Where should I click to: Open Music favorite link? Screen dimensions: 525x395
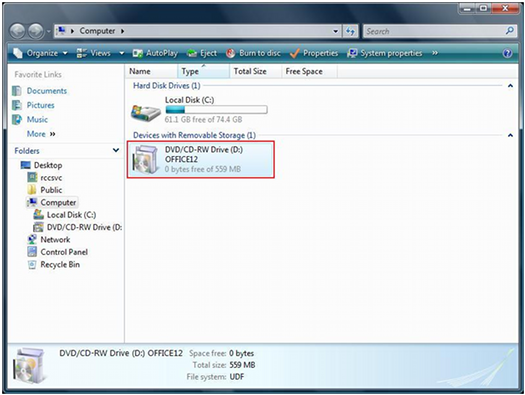pyautogui.click(x=37, y=120)
